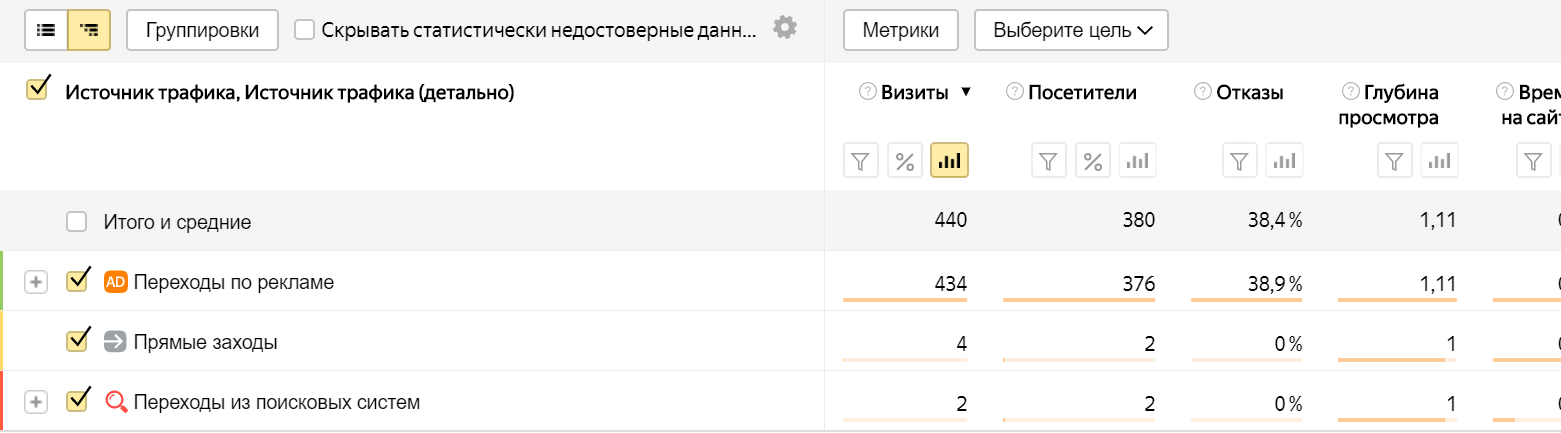The image size is (1561, 433).
Task: Toggle bar chart icon under Визиты
Action: pyautogui.click(x=950, y=160)
